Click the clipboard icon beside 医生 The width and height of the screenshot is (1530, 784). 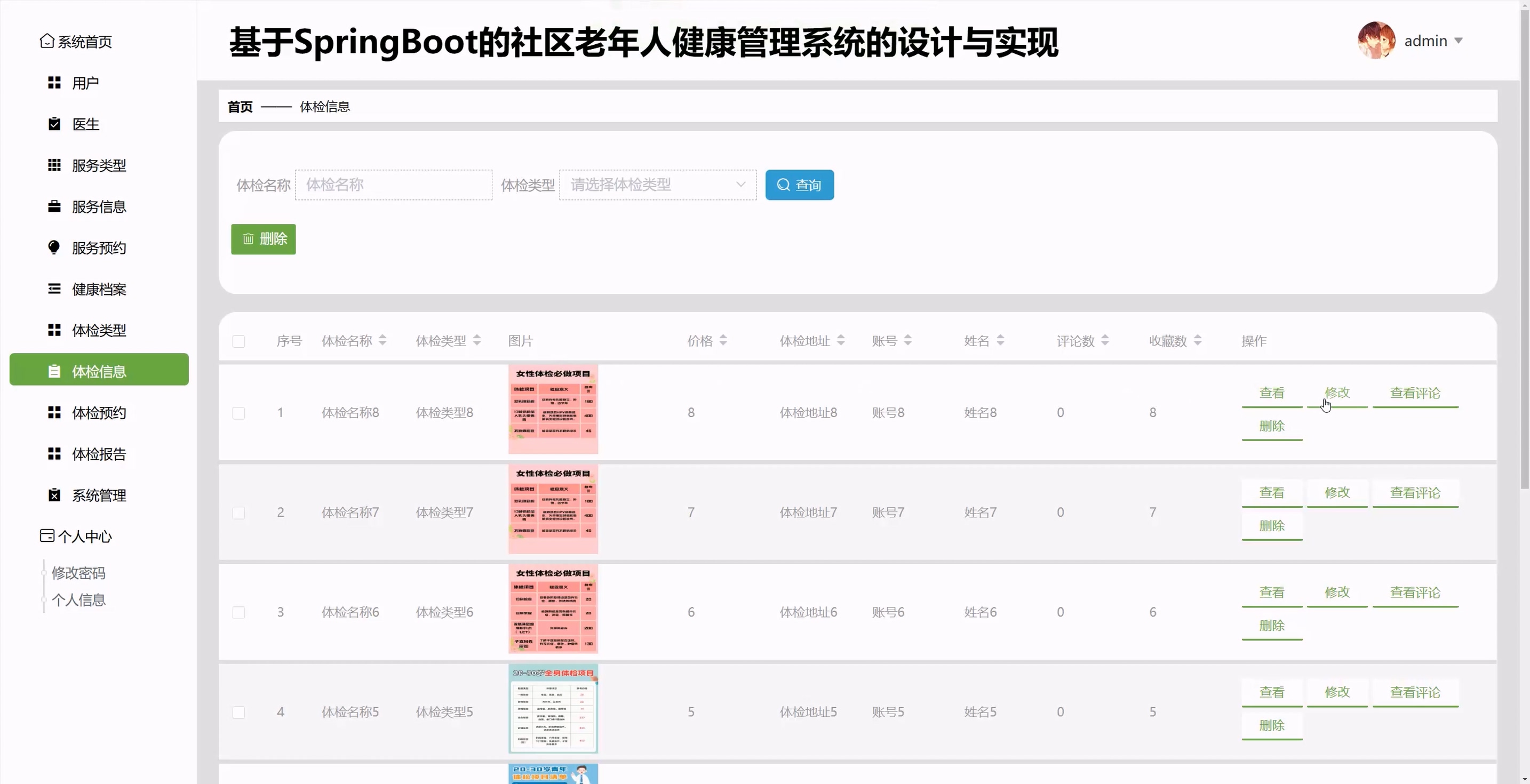pos(54,124)
